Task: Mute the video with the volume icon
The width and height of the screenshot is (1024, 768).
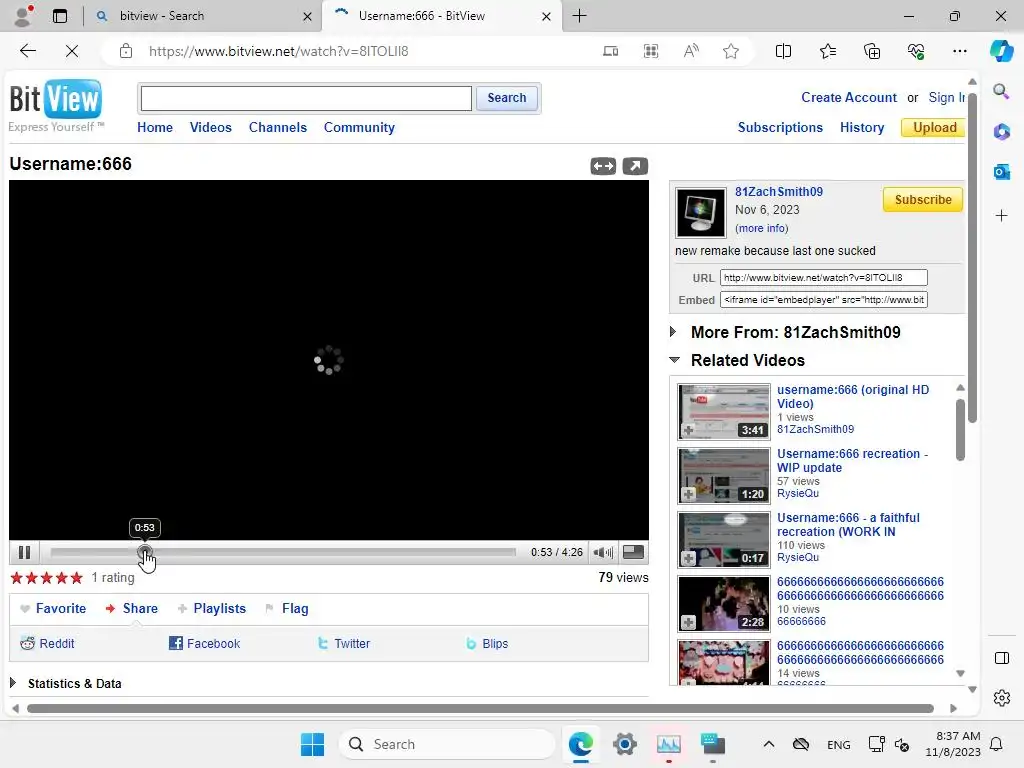Action: click(x=603, y=552)
